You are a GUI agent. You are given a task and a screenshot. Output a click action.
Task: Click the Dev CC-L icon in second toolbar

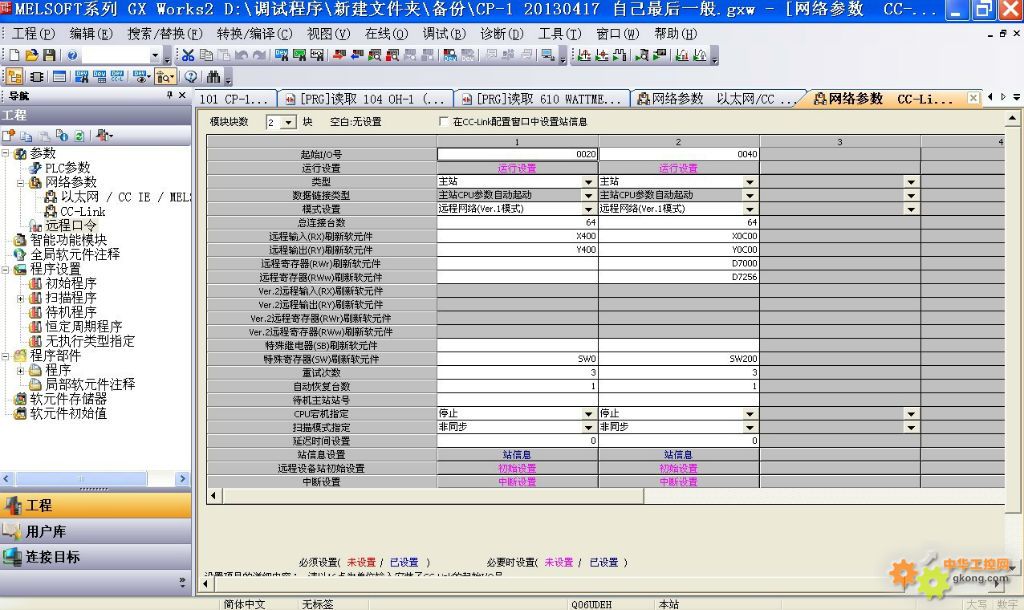[117, 77]
